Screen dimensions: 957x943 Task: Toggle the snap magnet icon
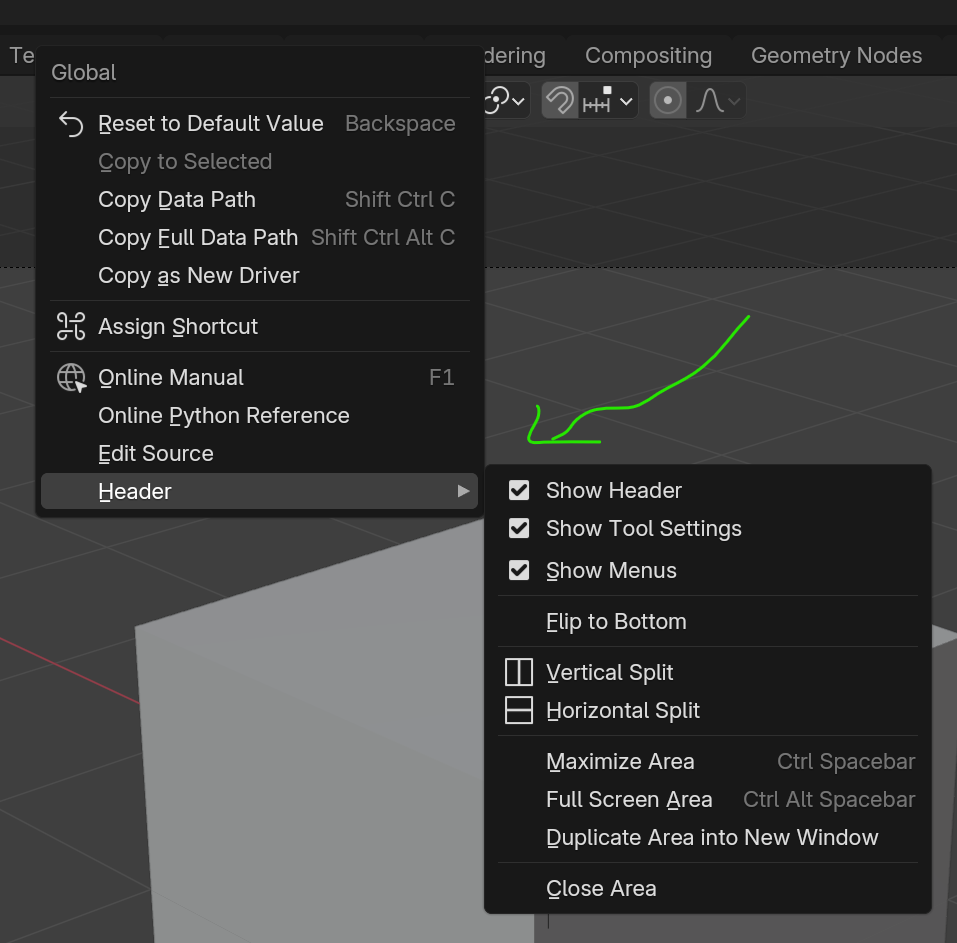pyautogui.click(x=560, y=100)
